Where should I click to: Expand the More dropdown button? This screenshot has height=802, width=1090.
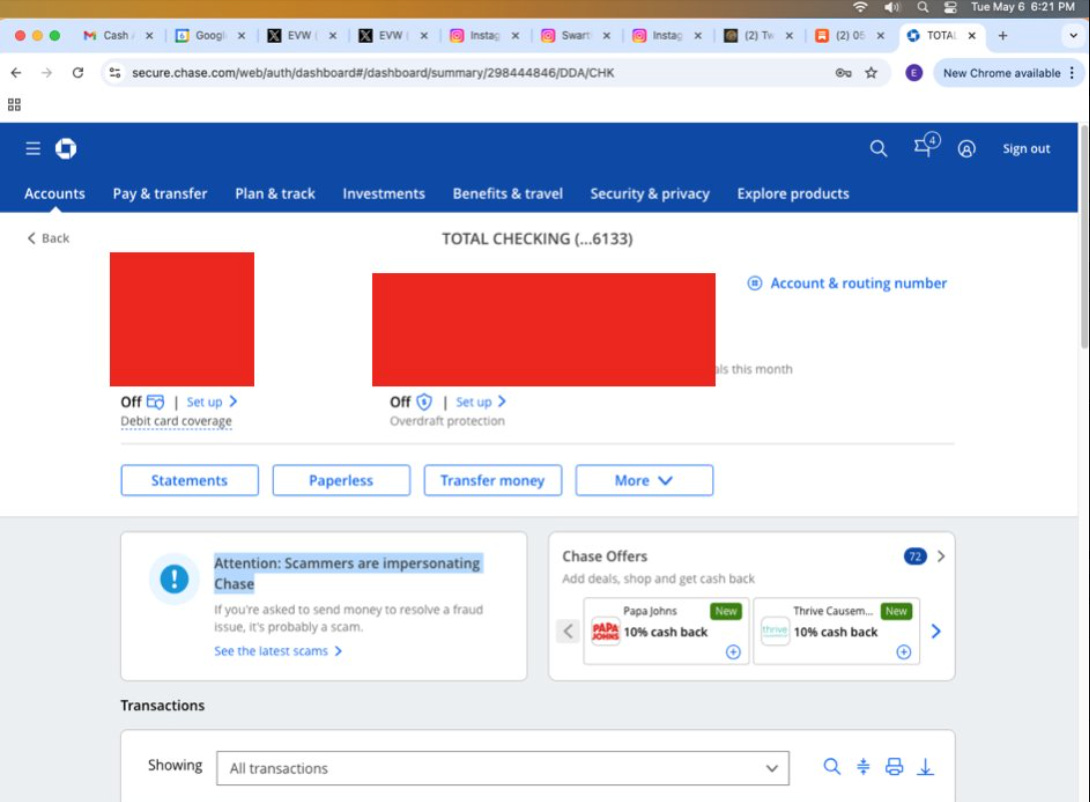(644, 480)
